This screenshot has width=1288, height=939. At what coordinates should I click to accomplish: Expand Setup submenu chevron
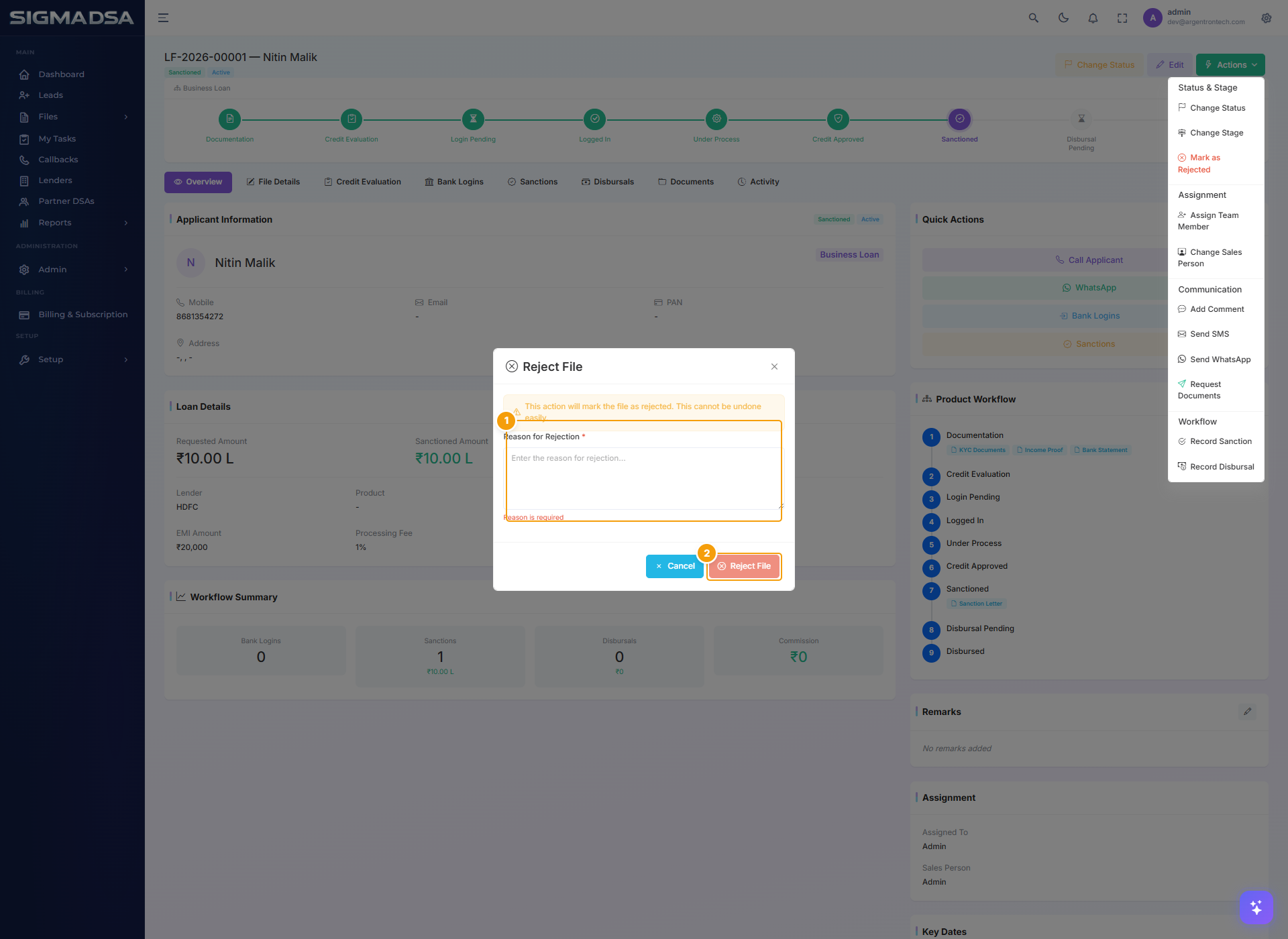pos(126,360)
